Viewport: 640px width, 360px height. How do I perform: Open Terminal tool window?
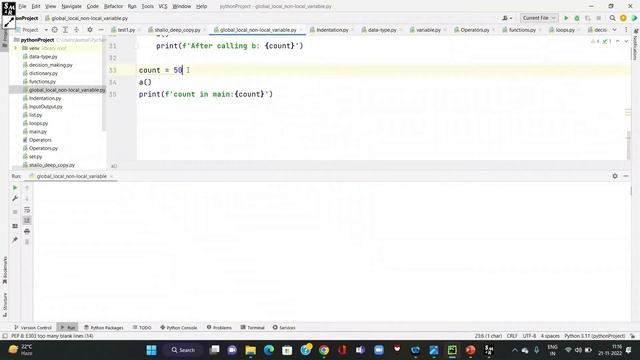pyautogui.click(x=253, y=327)
